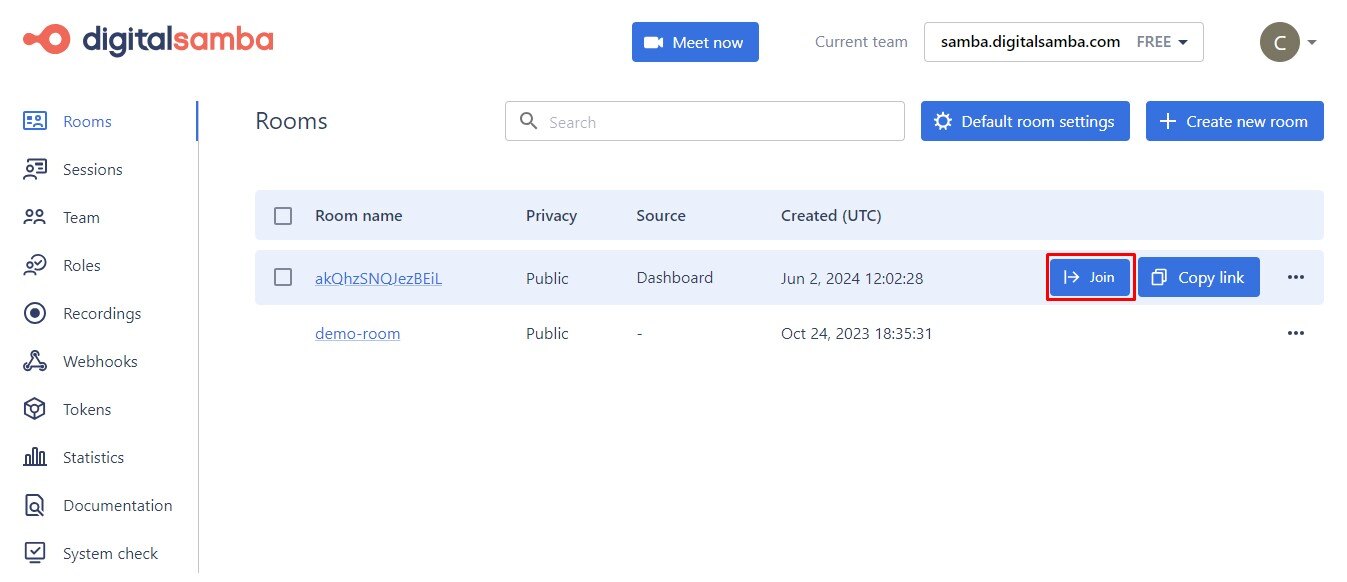Screen dimensions: 1347x582
Task: Toggle the select-all rooms checkbox in header
Action: point(283,216)
